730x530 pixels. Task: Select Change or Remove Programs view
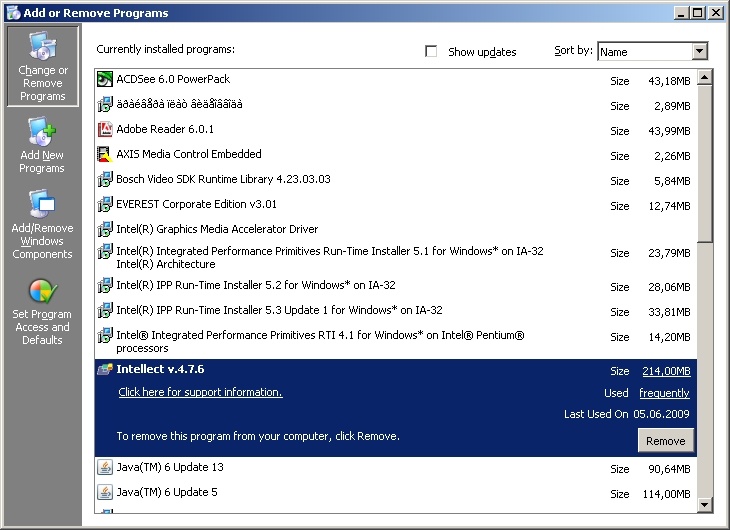(x=42, y=67)
